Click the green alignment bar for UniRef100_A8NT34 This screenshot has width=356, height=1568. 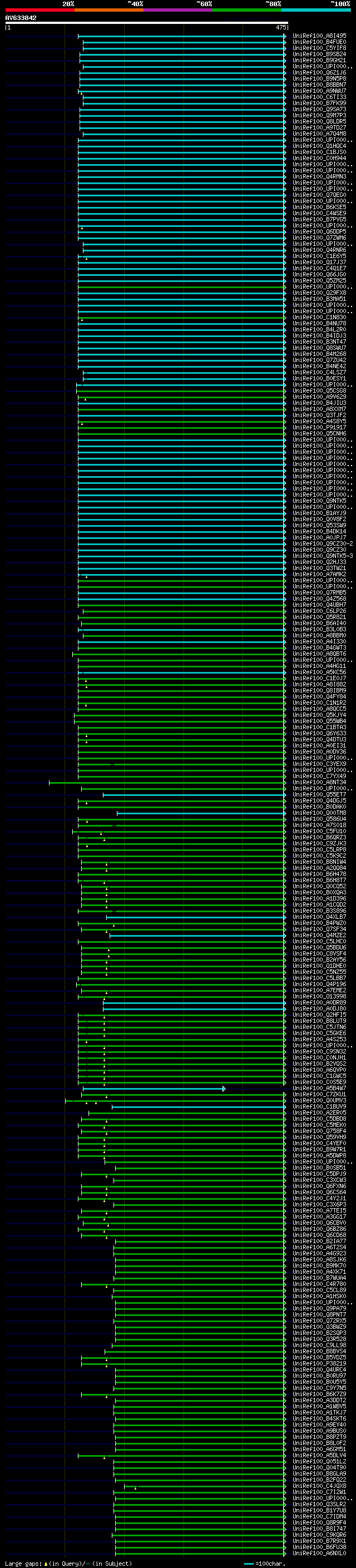[x=167, y=783]
